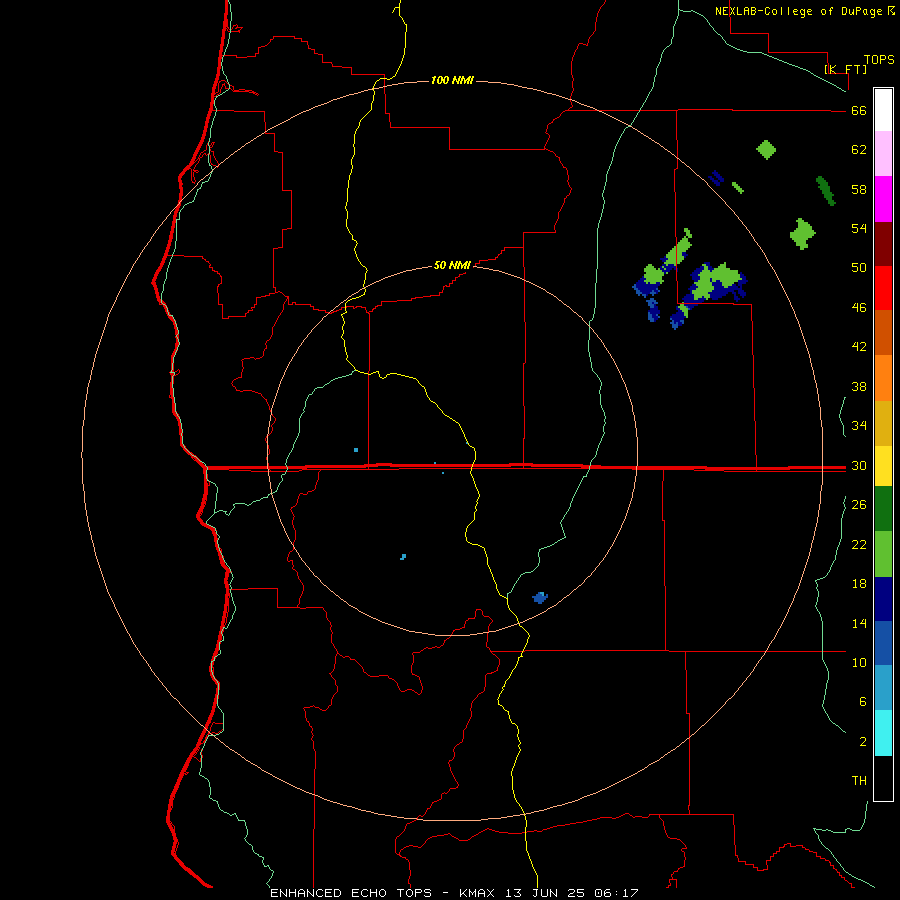Viewport: 900px width, 900px height.
Task: Click the "[K FT]" units label
Action: coord(845,69)
